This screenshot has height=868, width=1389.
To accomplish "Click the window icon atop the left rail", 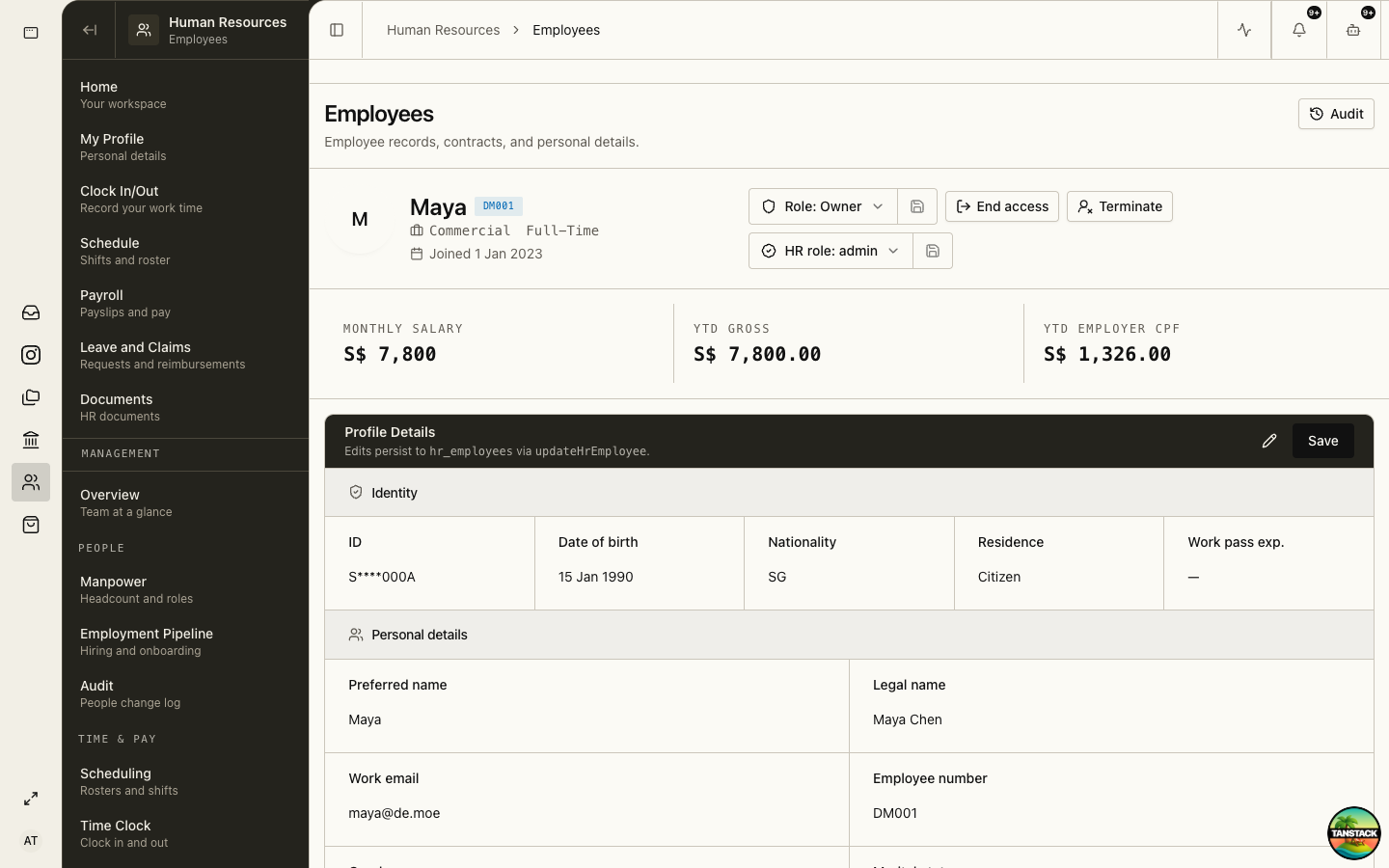I will click(31, 33).
